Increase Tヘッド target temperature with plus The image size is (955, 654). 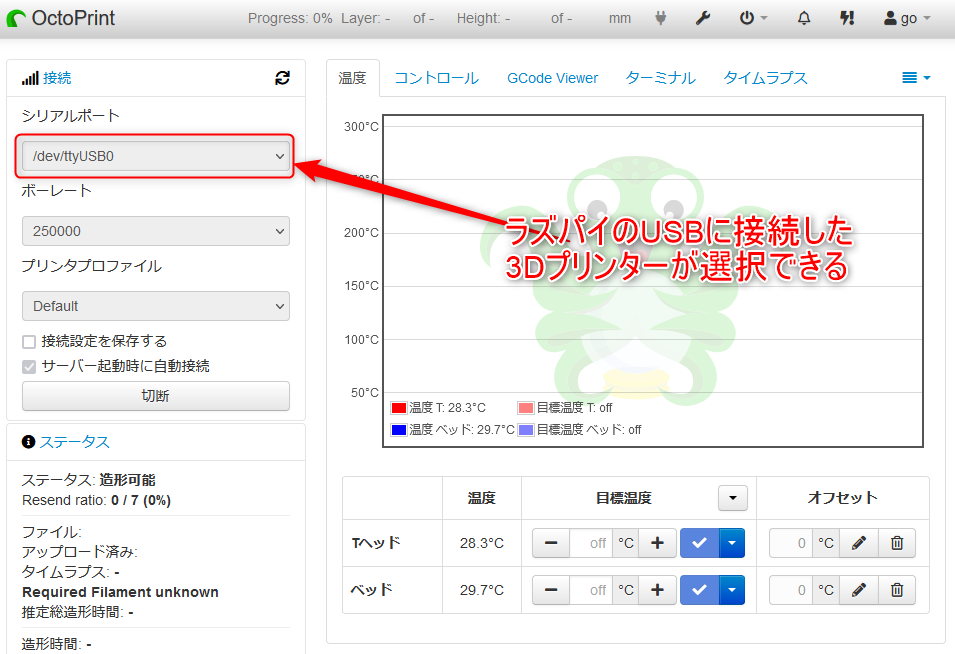tap(657, 543)
